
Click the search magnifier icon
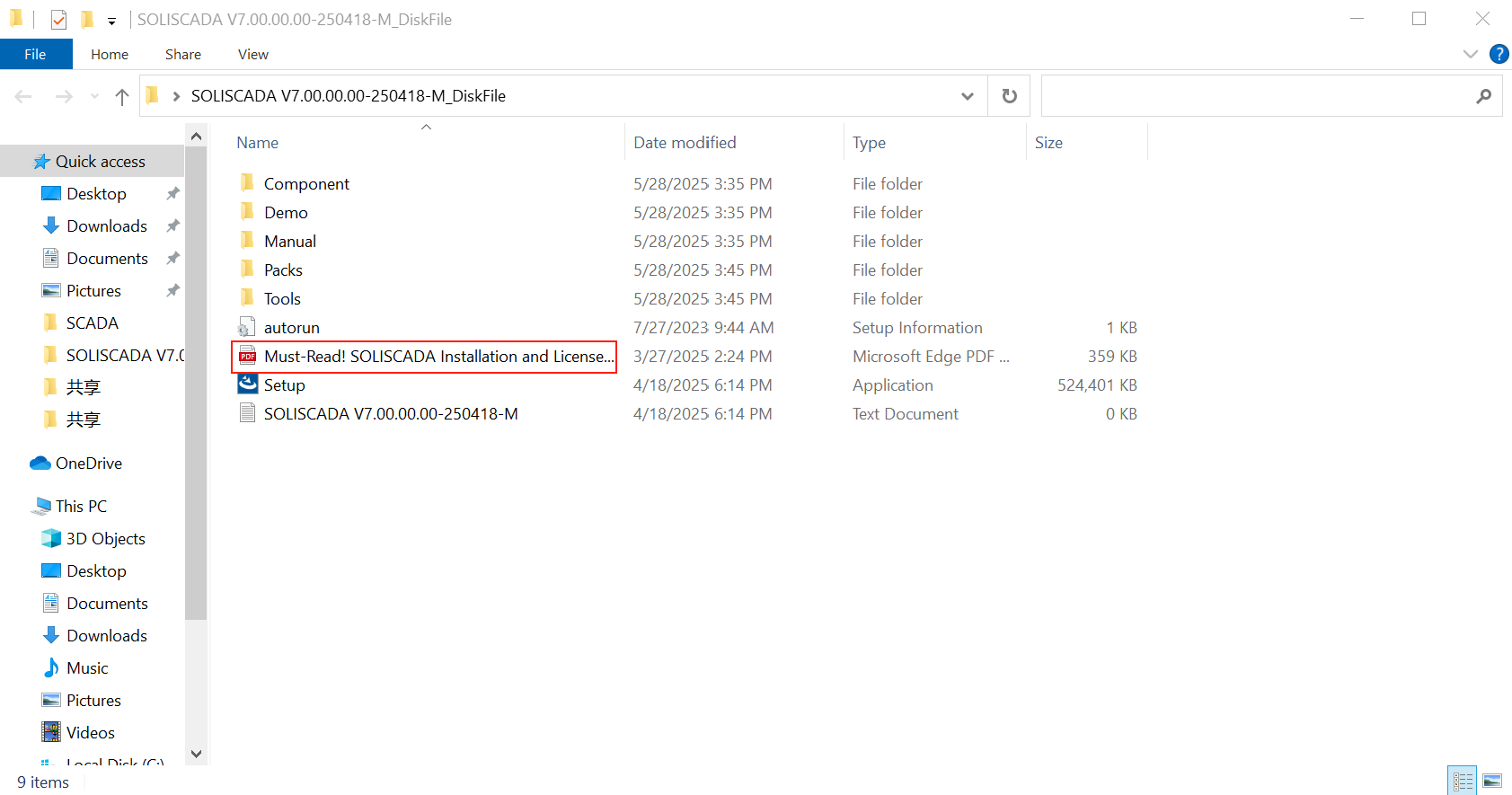pyautogui.click(x=1484, y=96)
